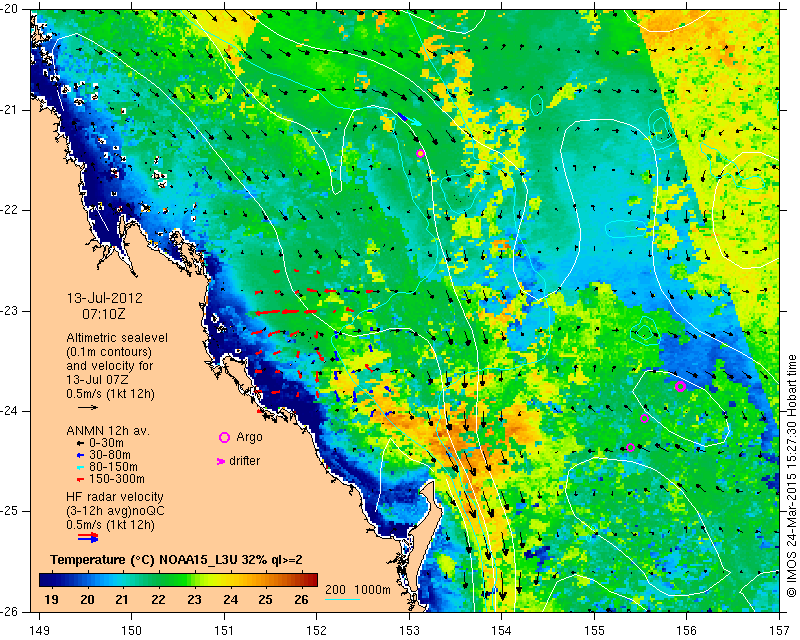Image resolution: width=800 pixels, height=640 pixels.
Task: Click the cyan ANMN current arrow near 153°E, 21°S
Action: [x=415, y=122]
